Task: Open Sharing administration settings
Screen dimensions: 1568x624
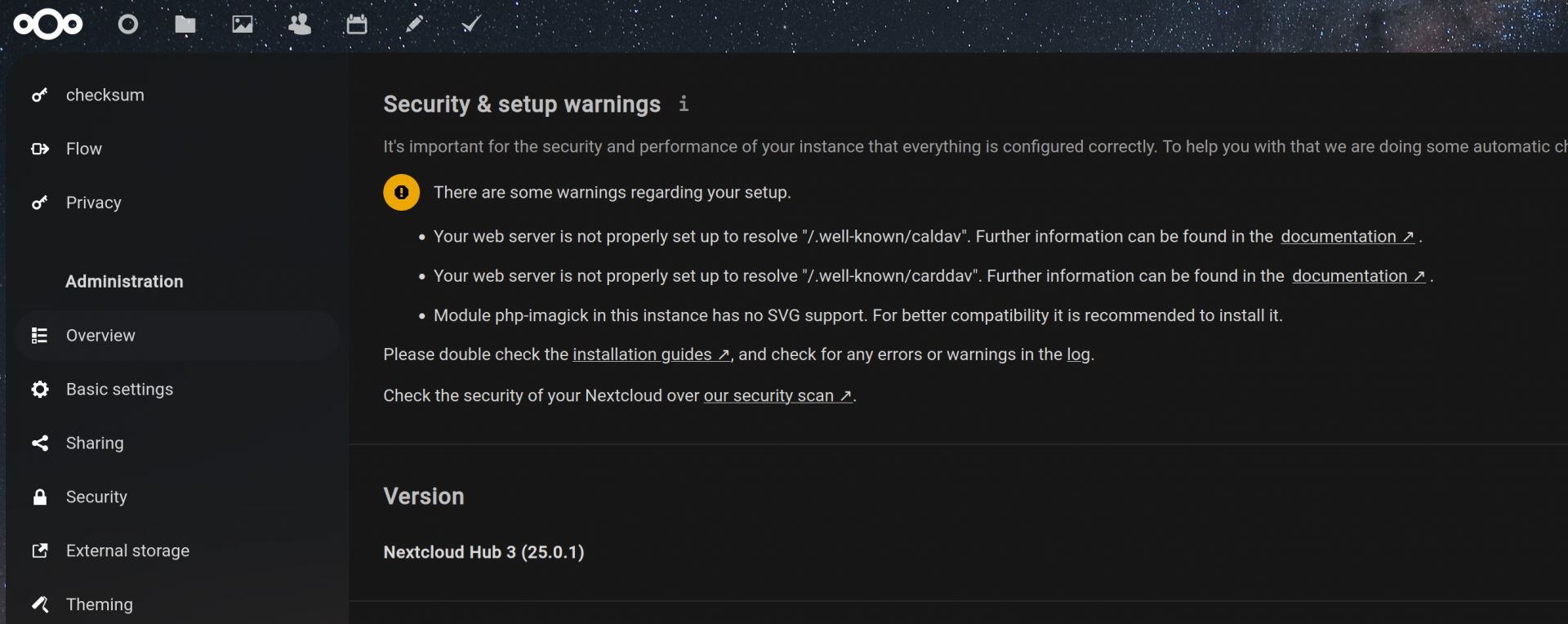Action: (177, 443)
